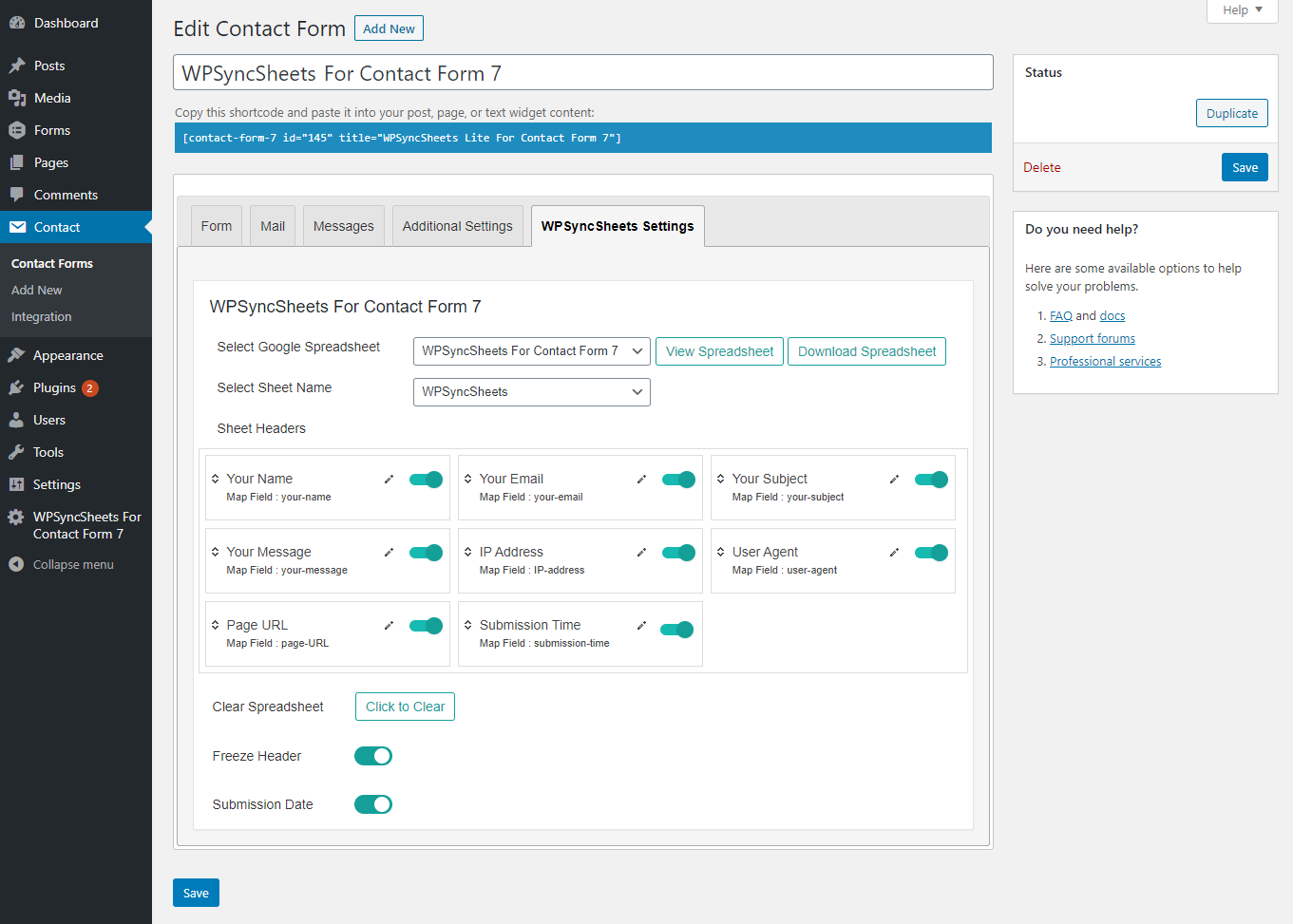Switch to the Form tab
Screen dimensions: 1293x924
pos(217,226)
